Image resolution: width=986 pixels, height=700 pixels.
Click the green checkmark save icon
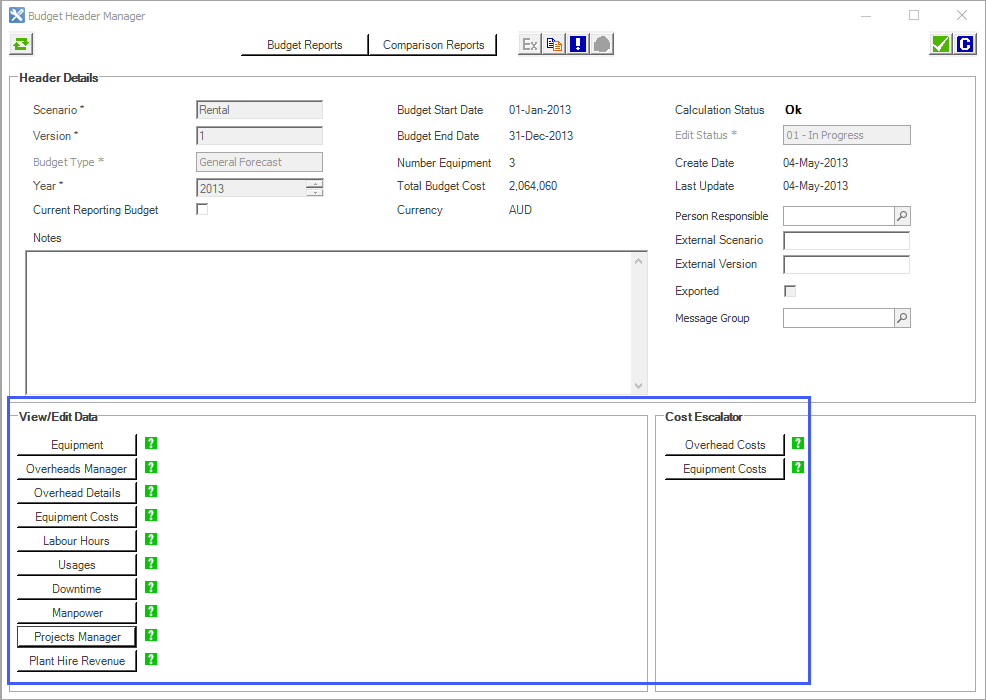coord(940,44)
